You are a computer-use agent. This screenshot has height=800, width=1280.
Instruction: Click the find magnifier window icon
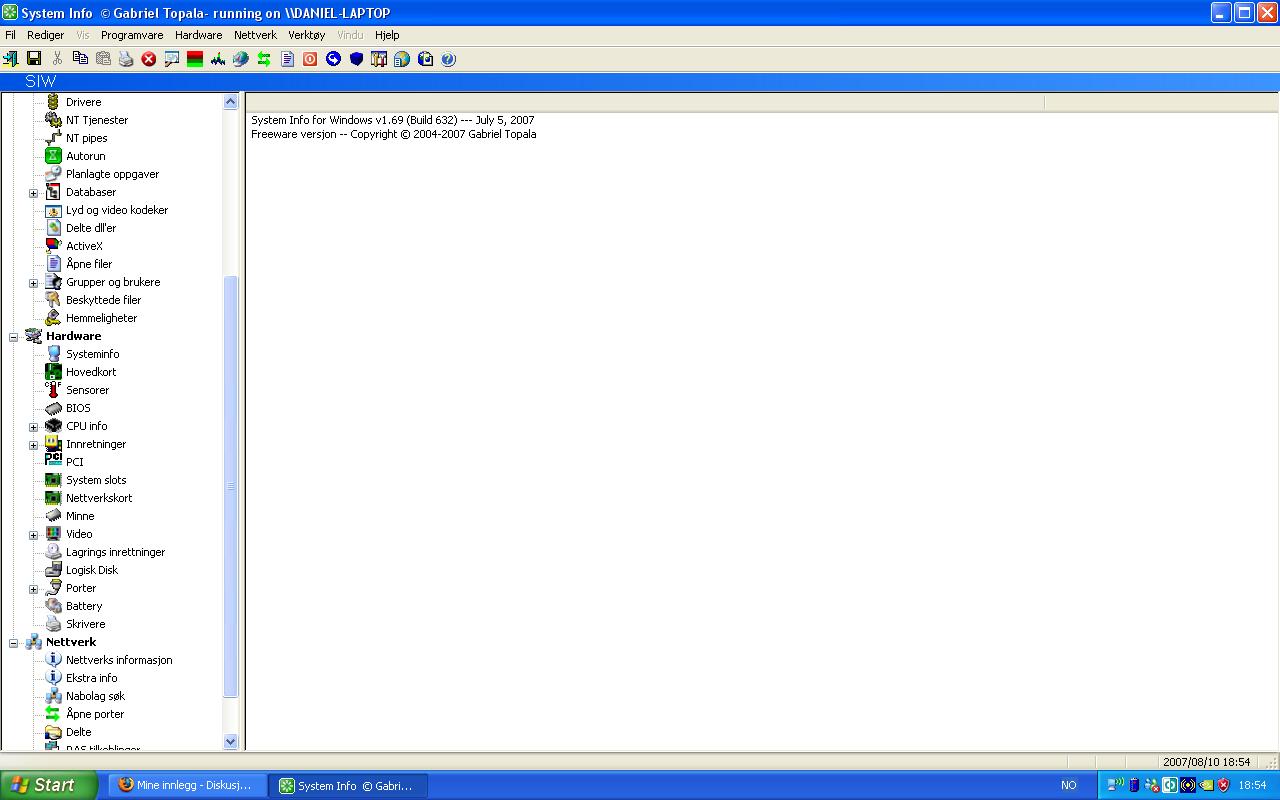click(172, 59)
